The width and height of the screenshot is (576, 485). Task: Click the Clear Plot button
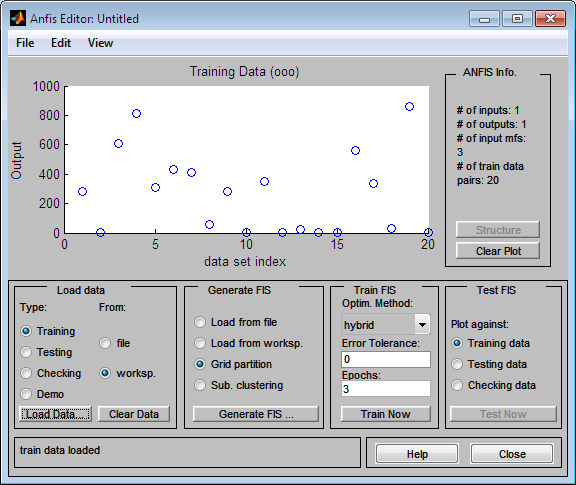[498, 251]
